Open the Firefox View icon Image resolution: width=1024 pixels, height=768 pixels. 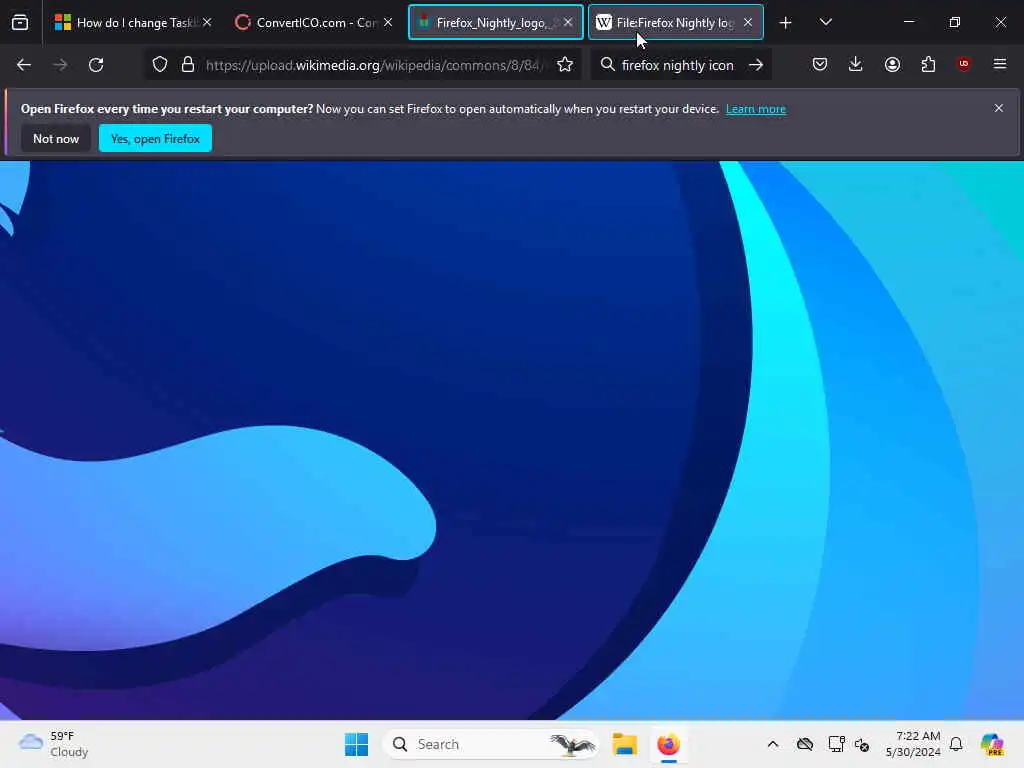pyautogui.click(x=20, y=23)
